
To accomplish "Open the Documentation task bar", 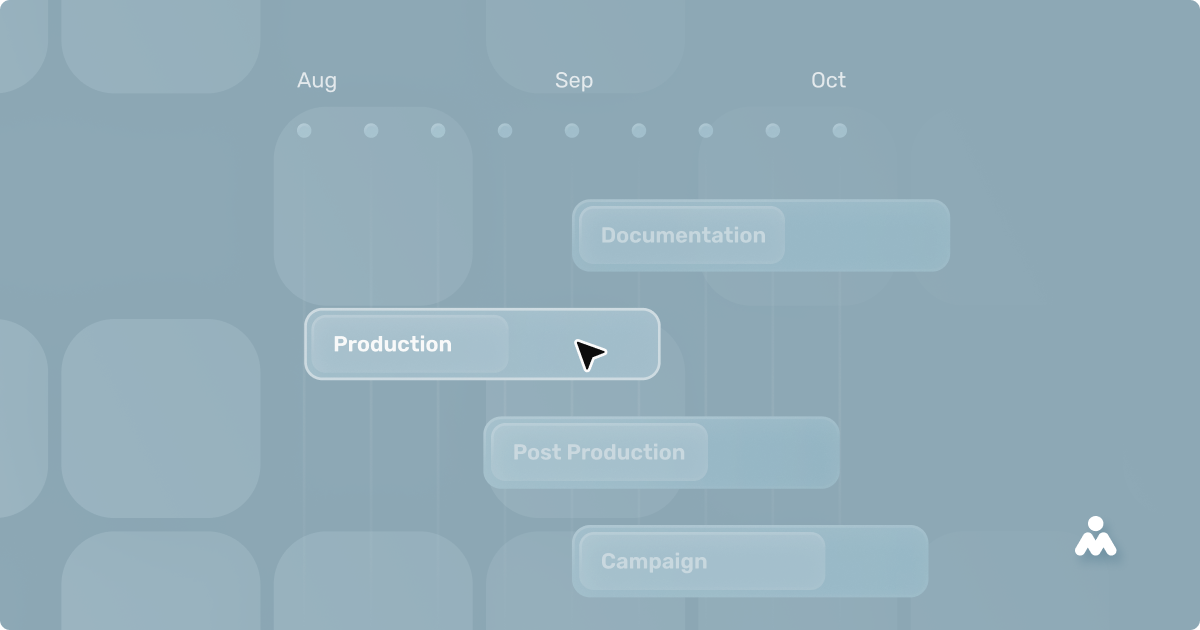I will click(761, 235).
